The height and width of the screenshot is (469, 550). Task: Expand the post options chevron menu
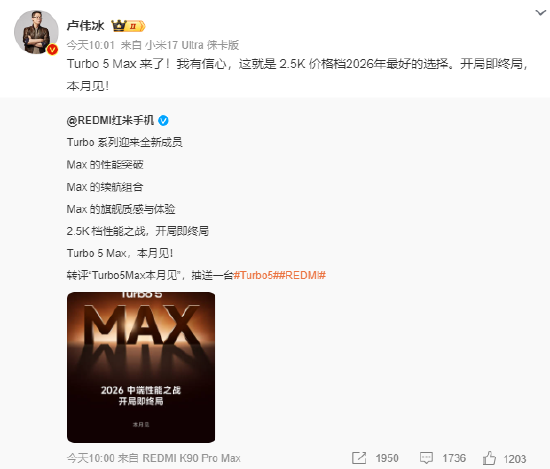click(x=541, y=13)
